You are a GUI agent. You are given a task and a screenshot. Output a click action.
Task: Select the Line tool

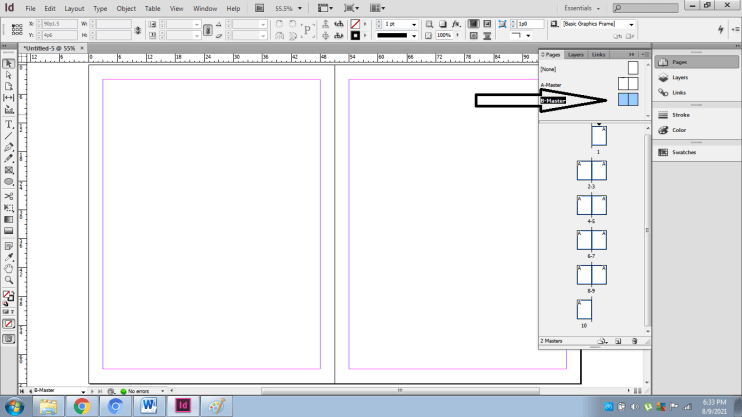pos(9,136)
